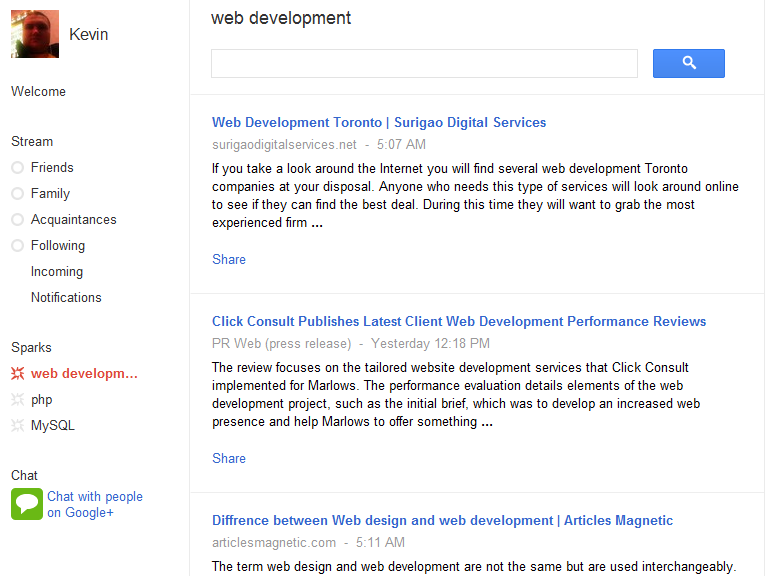Open the Acquaintances stream
776x576 pixels.
click(x=74, y=219)
